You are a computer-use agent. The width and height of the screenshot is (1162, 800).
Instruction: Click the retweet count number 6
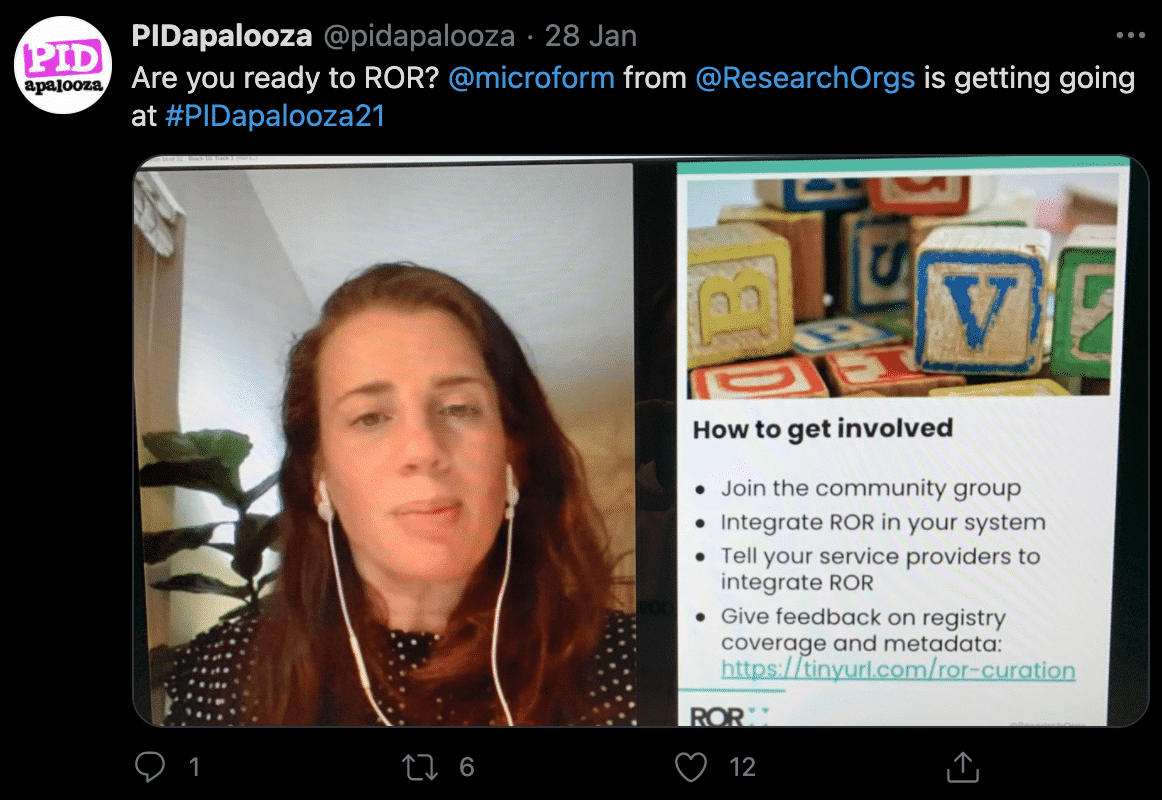466,767
